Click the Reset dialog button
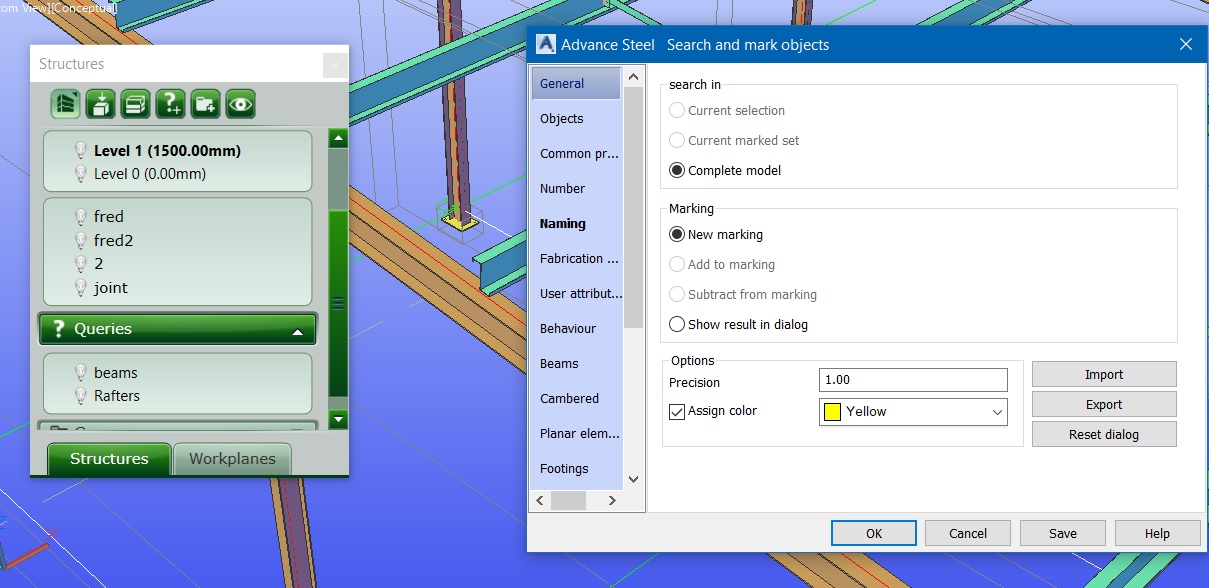The height and width of the screenshot is (588, 1209). (x=1104, y=434)
